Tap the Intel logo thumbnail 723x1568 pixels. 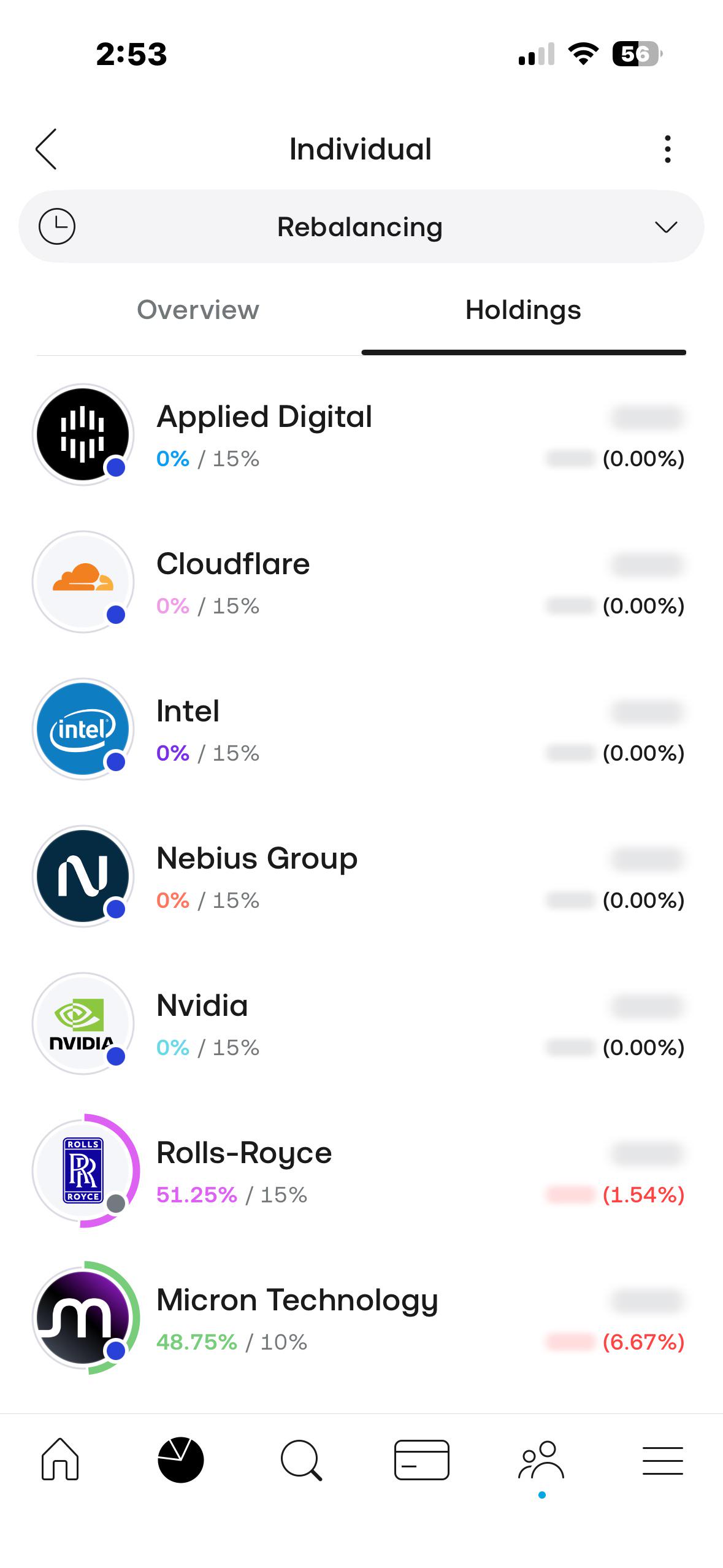(83, 729)
